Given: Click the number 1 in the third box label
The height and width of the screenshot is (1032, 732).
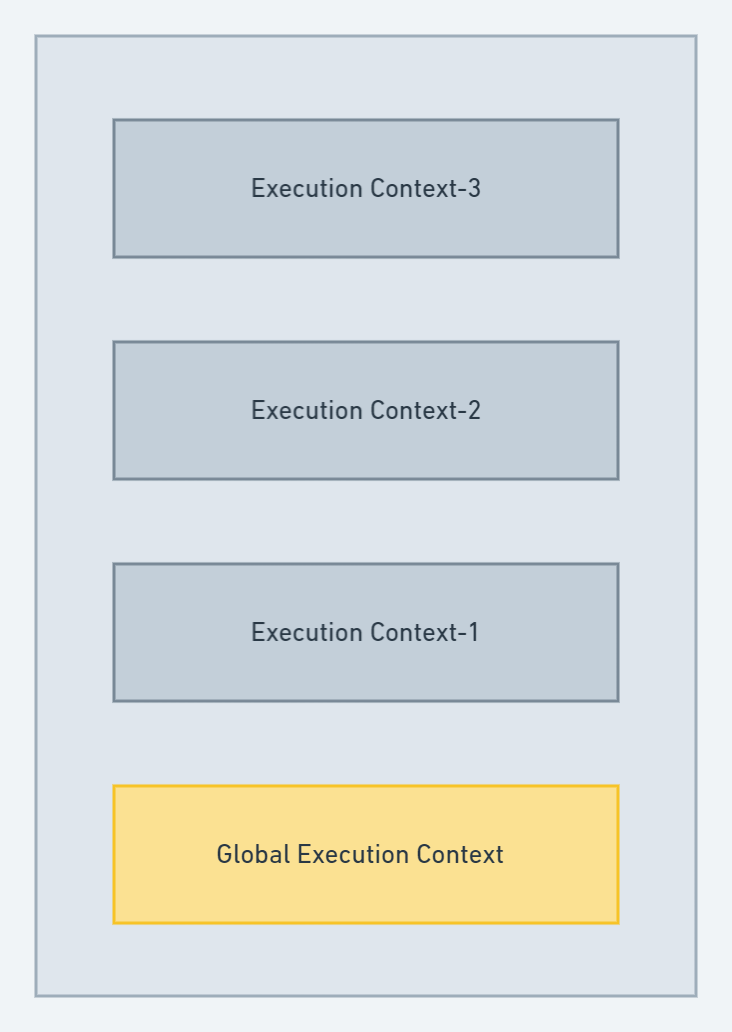Looking at the screenshot, I should [473, 632].
